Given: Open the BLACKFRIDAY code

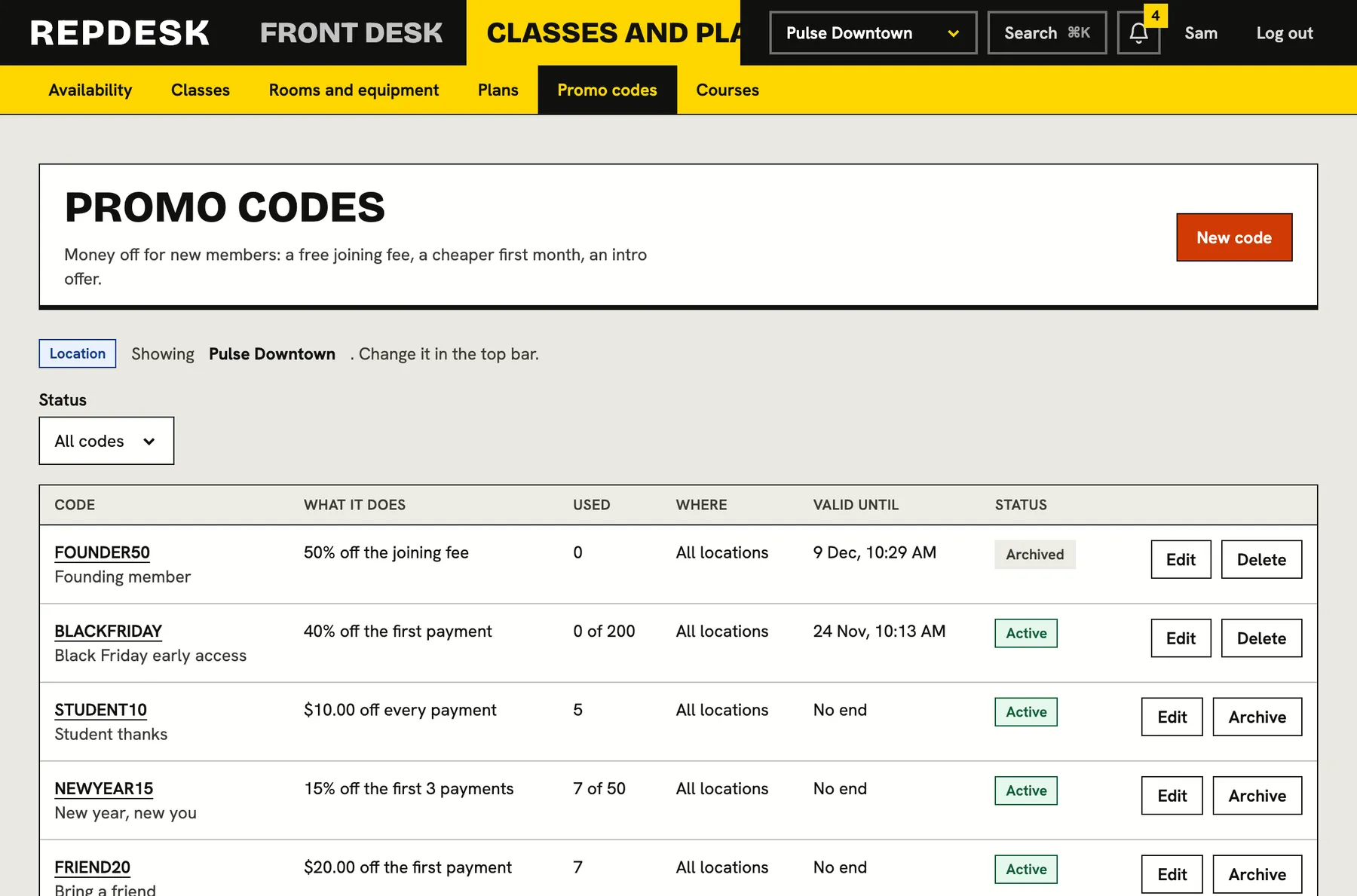Looking at the screenshot, I should point(109,631).
